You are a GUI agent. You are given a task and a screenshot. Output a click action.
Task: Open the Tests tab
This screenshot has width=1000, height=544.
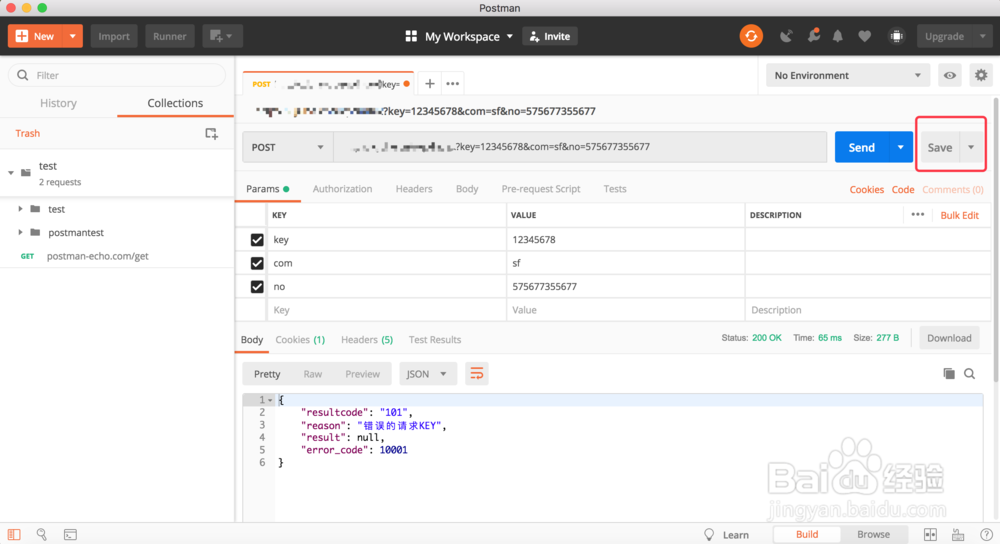615,189
